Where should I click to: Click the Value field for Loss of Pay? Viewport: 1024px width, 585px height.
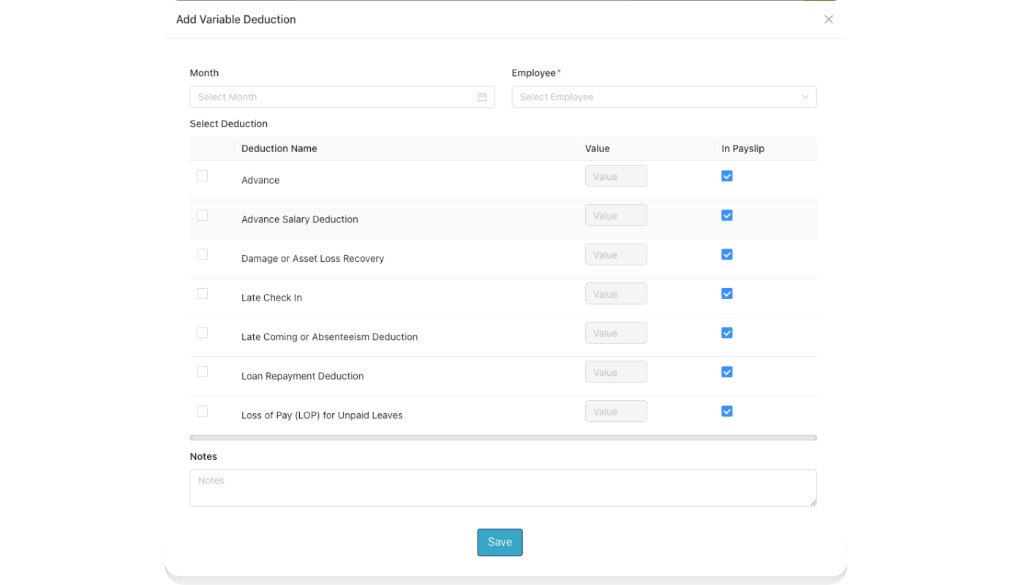(615, 410)
